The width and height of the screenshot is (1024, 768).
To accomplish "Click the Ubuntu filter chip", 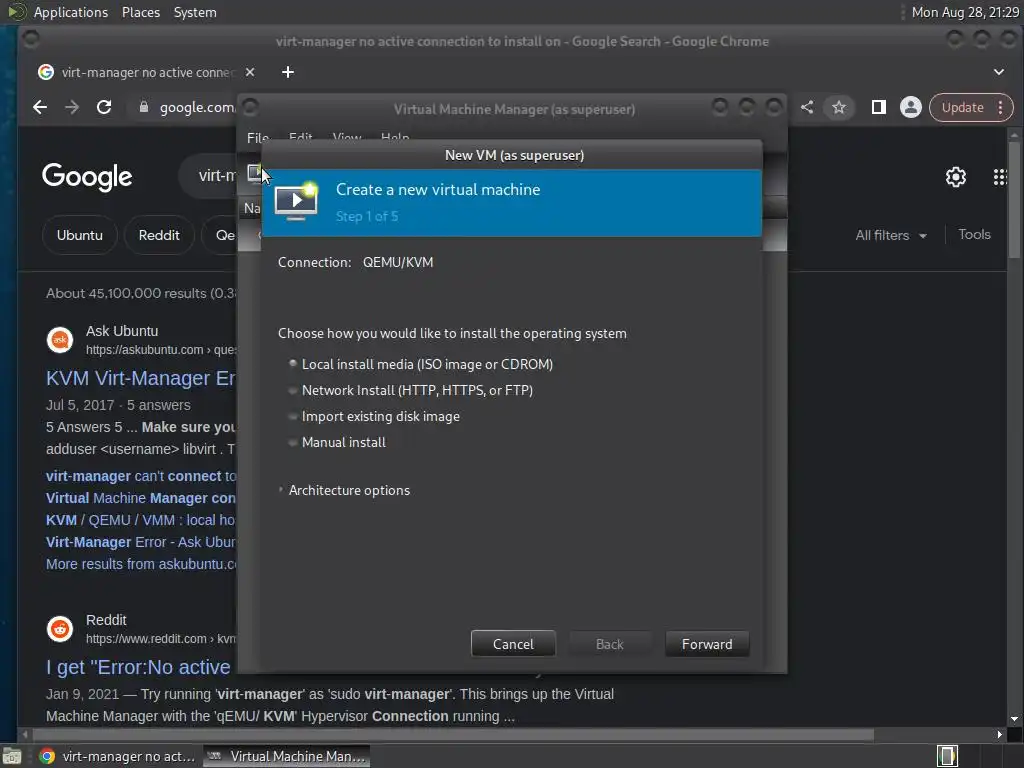I will click(x=80, y=235).
